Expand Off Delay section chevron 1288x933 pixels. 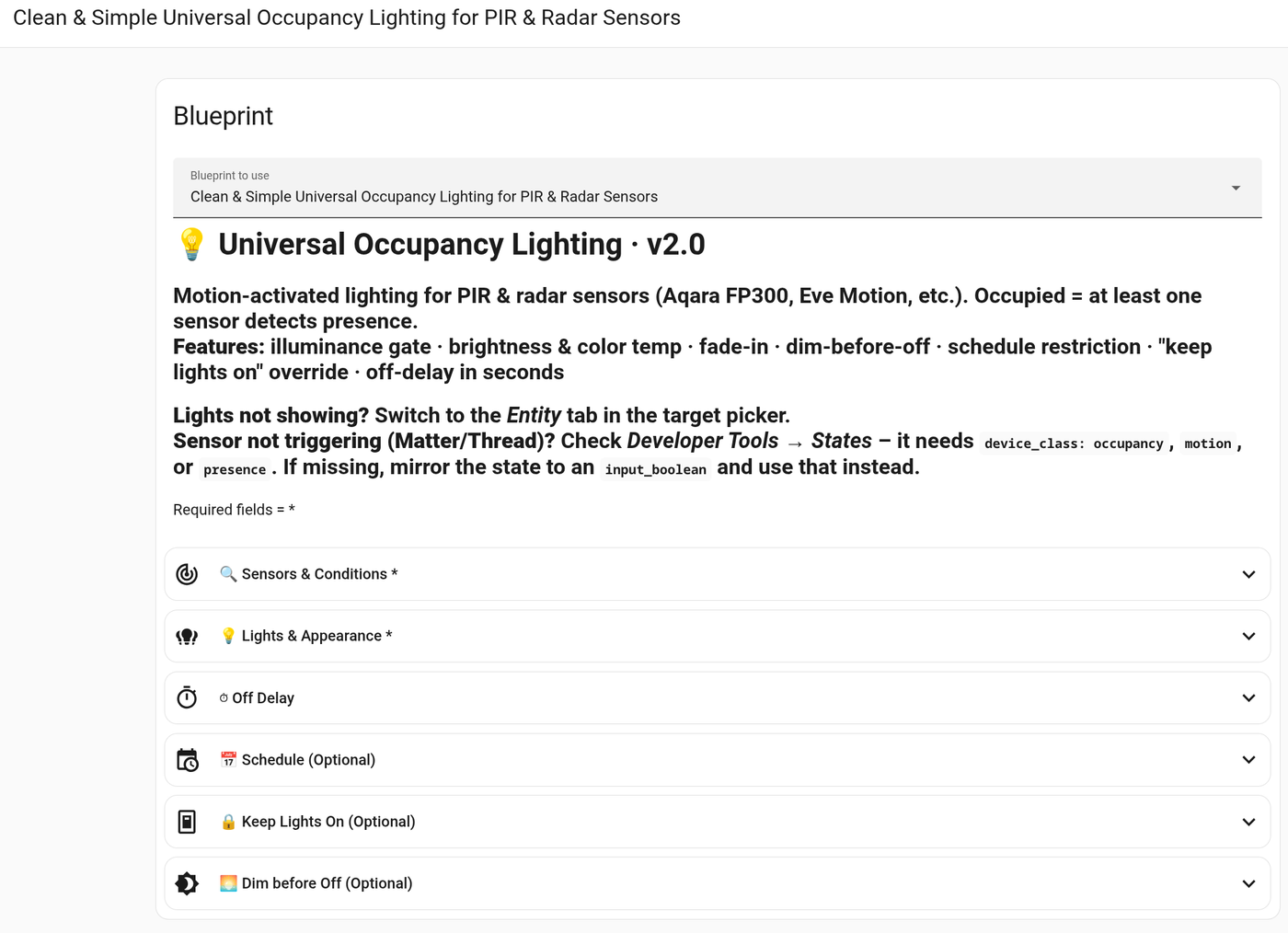click(x=1248, y=697)
